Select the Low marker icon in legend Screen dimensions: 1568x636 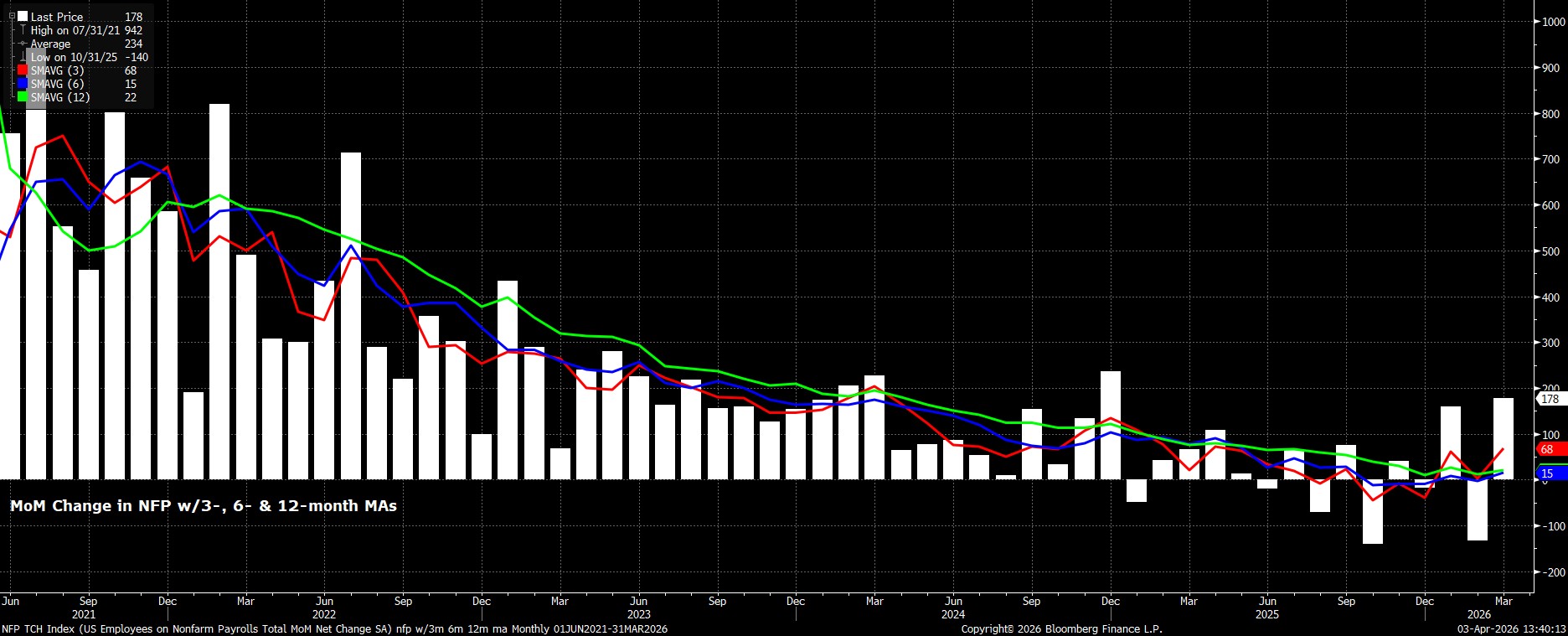[23, 57]
